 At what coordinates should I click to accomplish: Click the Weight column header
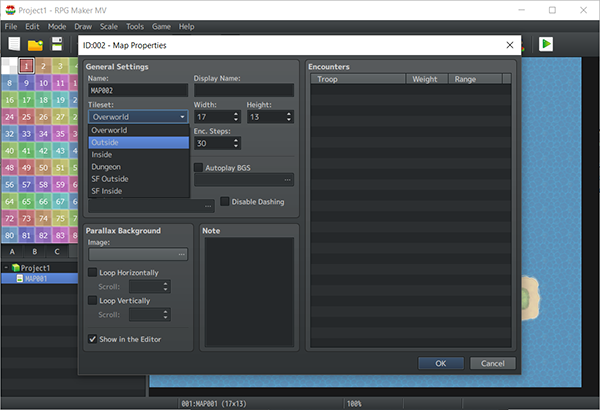(x=427, y=79)
